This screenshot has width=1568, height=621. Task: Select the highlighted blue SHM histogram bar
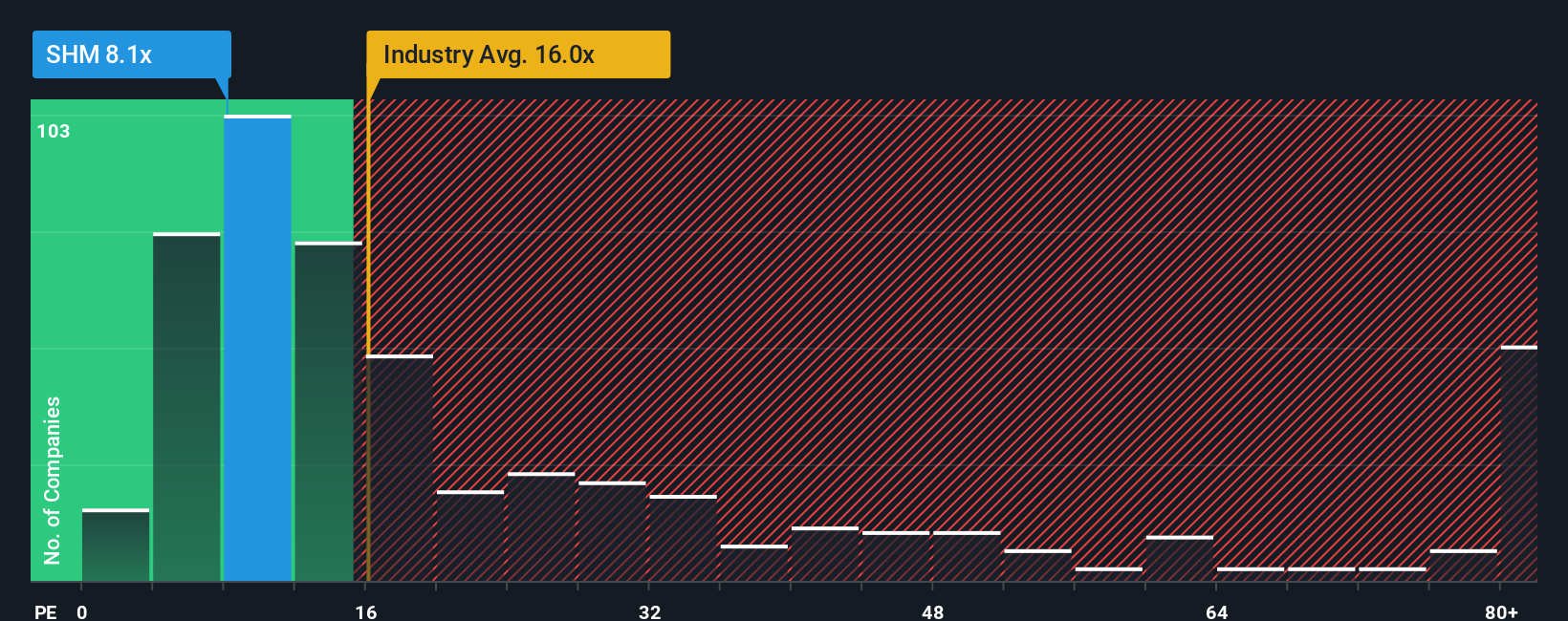tap(257, 348)
